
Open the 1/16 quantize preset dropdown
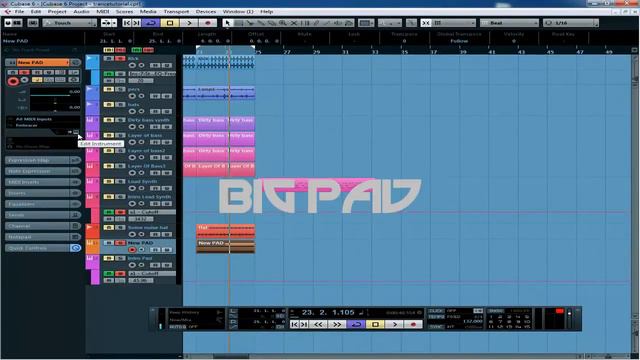click(571, 23)
